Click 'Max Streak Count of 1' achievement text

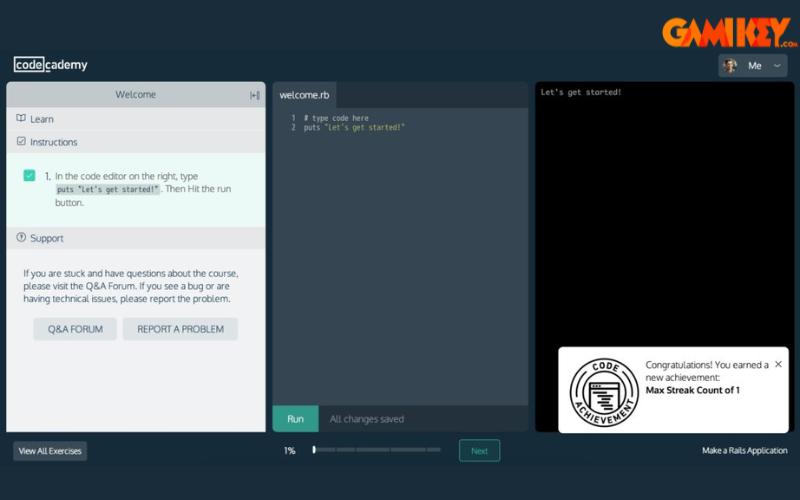pos(692,390)
